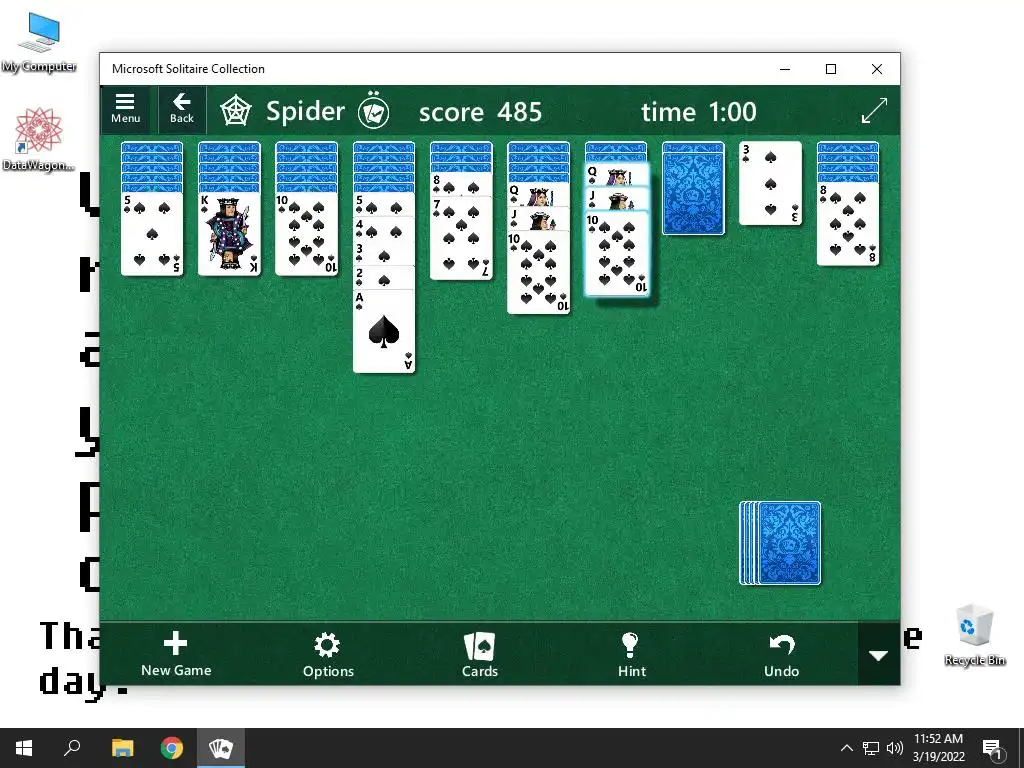Undo the last move

pos(782,654)
